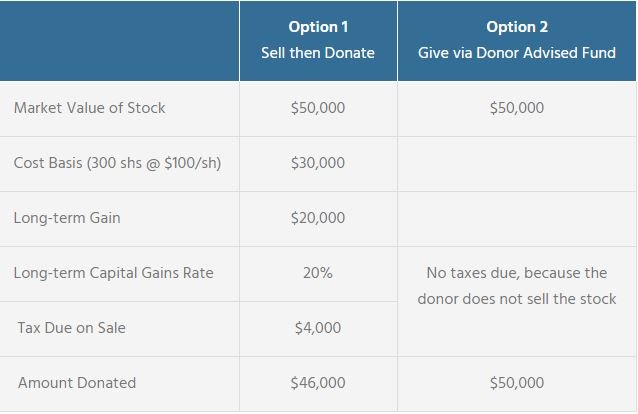
Task: Select 'Give via Donor Advised Fund' text
Action: (x=517, y=53)
